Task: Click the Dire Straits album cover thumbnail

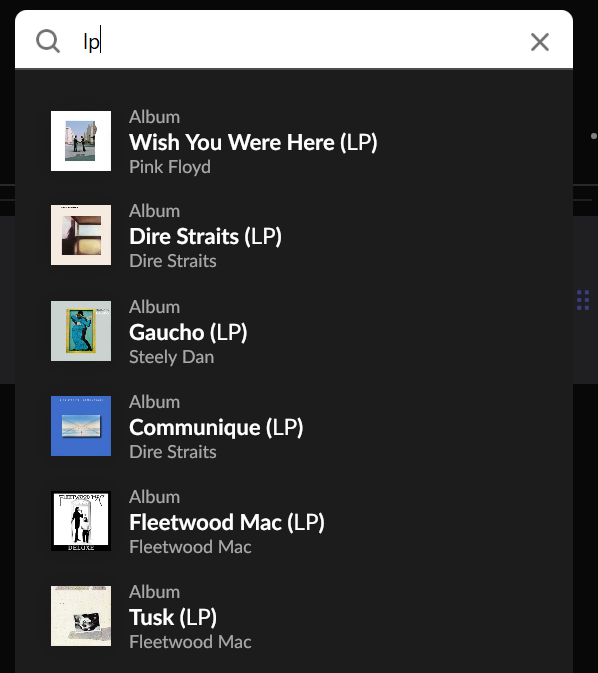Action: coord(81,235)
